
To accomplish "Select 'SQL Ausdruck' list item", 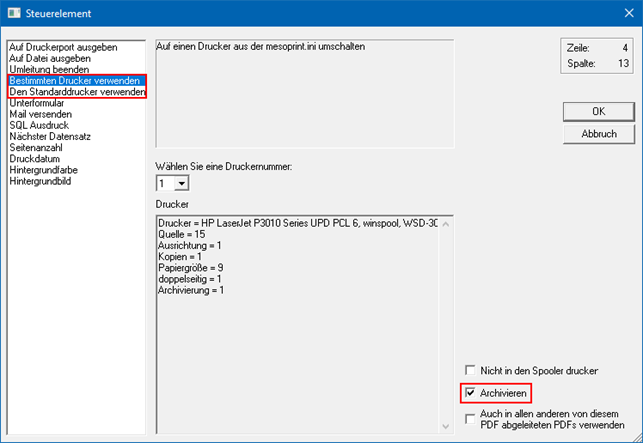I will tap(37, 125).
